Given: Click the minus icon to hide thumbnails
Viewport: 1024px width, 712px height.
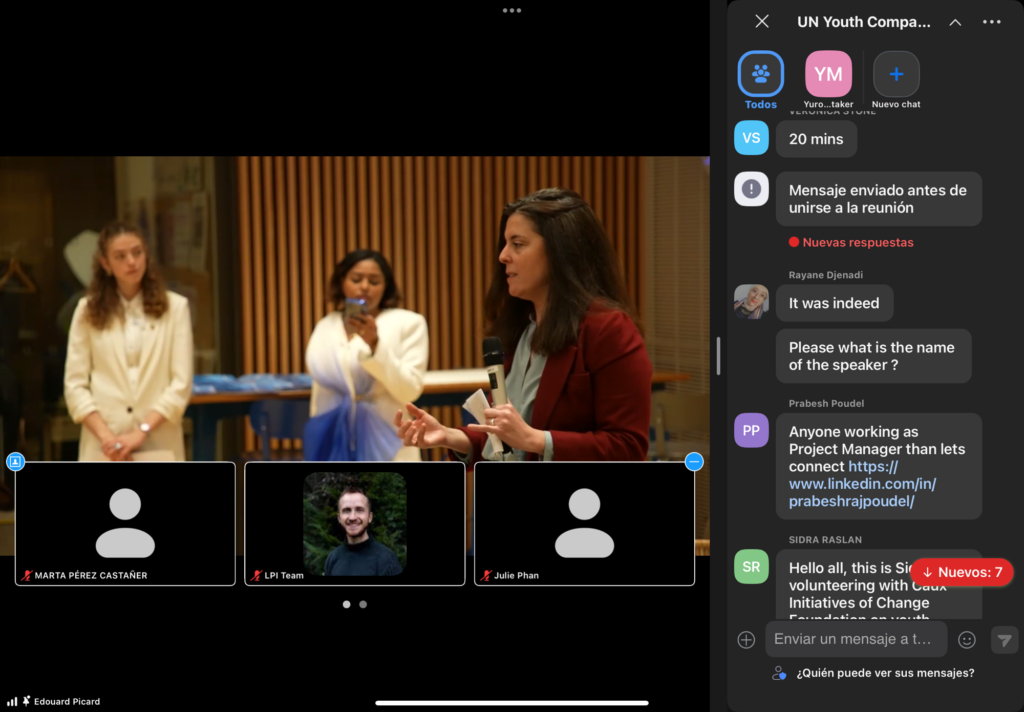Looking at the screenshot, I should point(694,461).
